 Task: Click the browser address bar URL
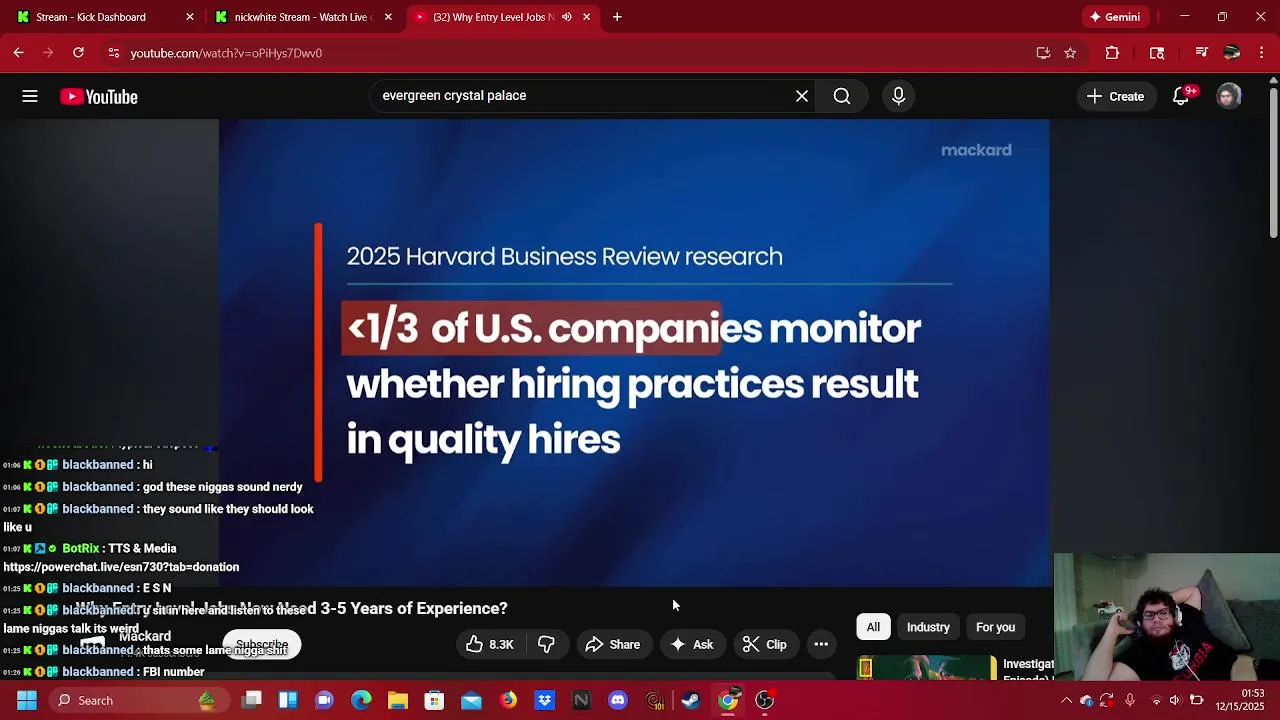(x=226, y=53)
